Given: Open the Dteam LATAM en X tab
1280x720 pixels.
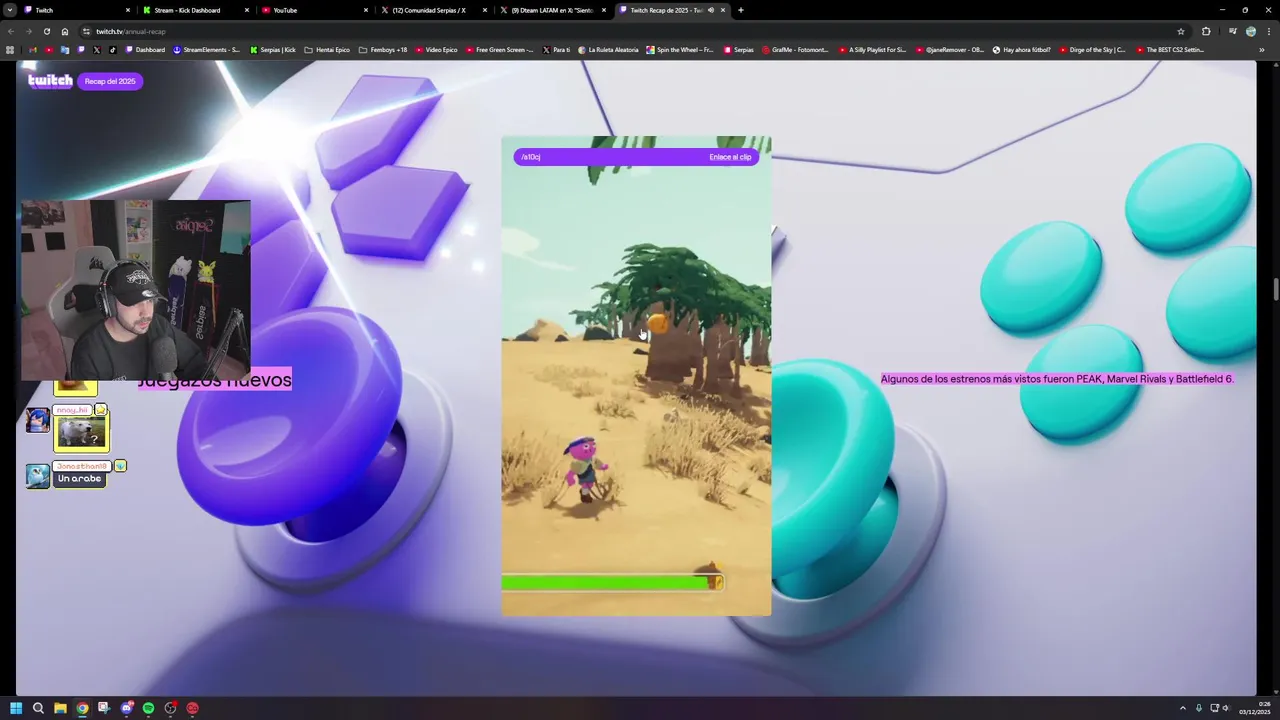Looking at the screenshot, I should [x=552, y=10].
